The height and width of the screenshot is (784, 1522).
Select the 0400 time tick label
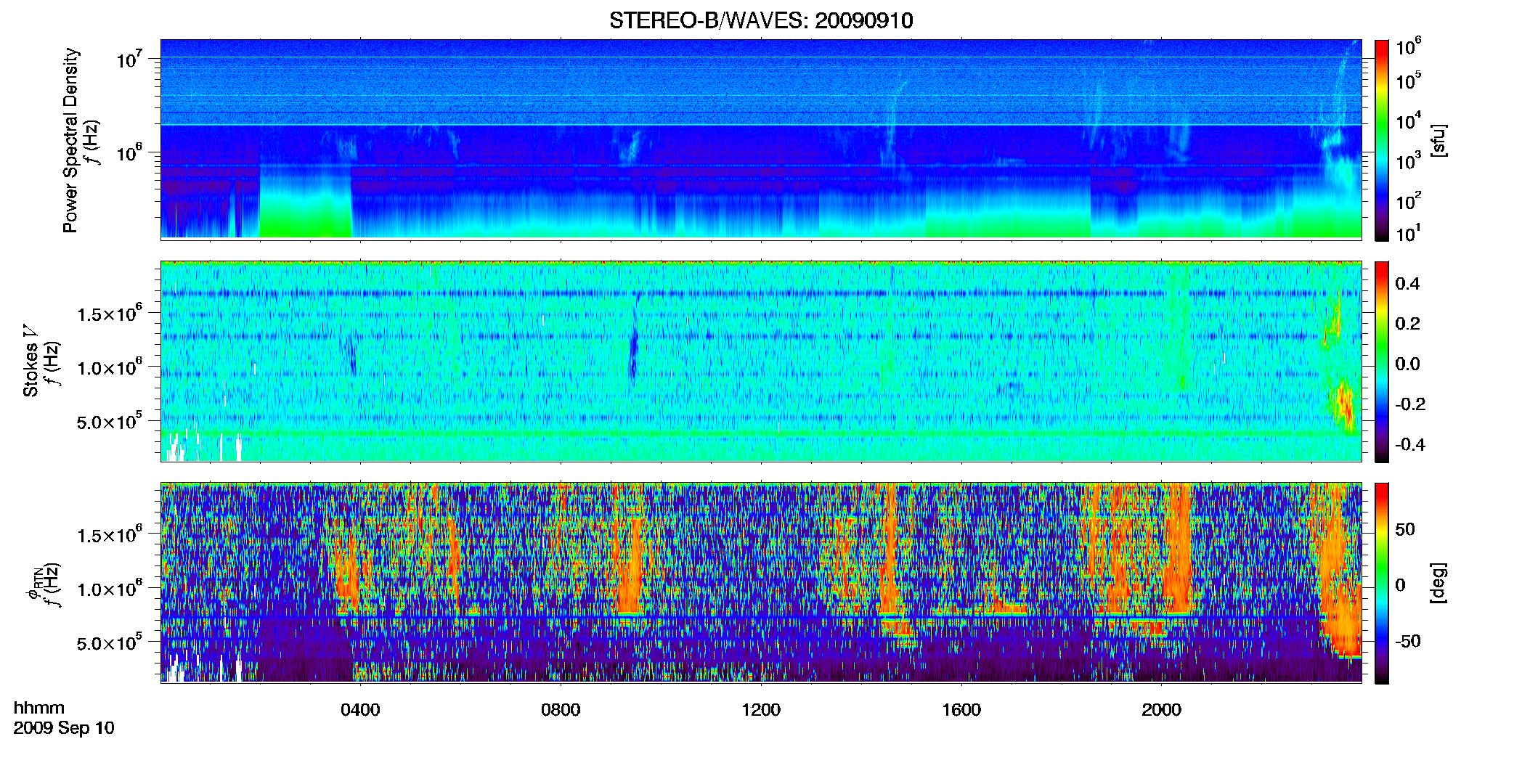point(360,710)
